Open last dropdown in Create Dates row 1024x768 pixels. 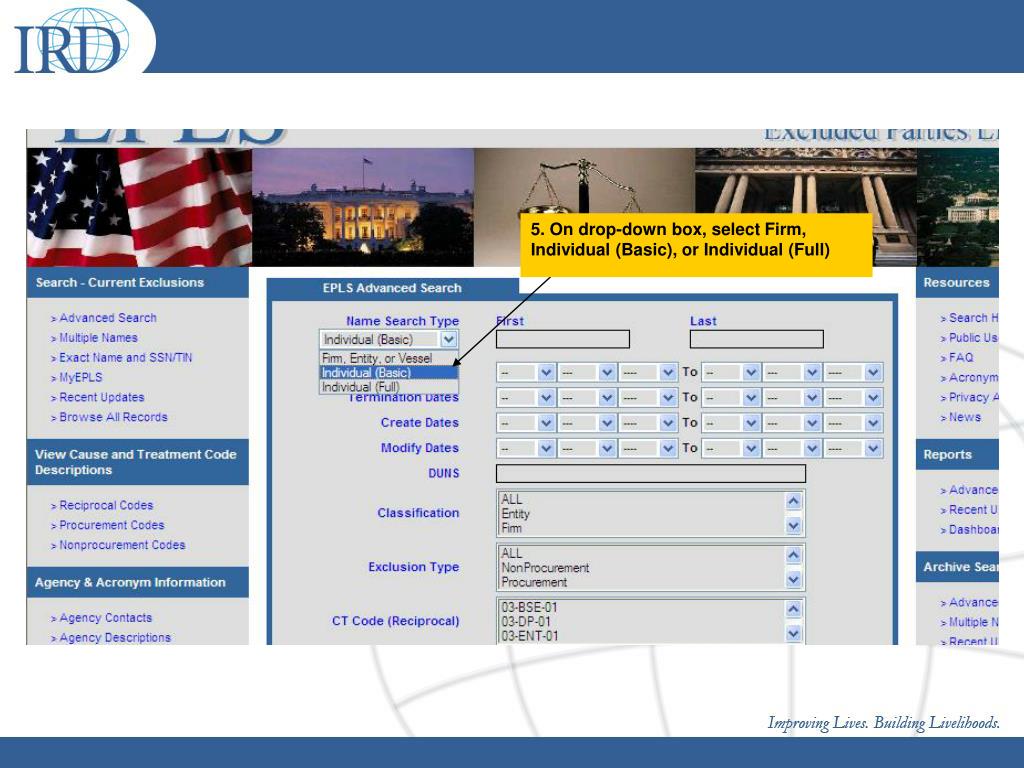[x=853, y=423]
